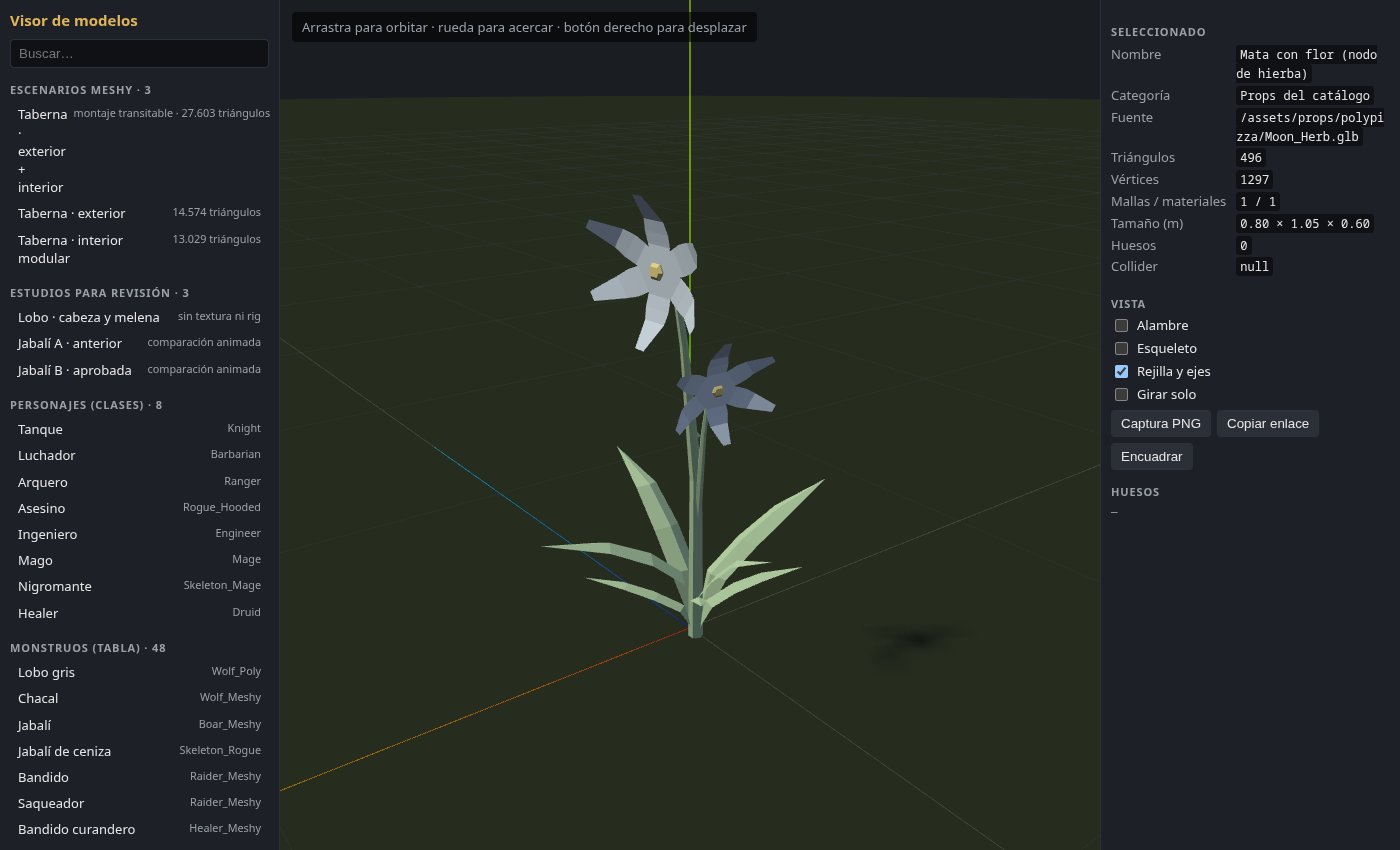
Task: Pick the Nigromante Skeleton_Mage entry
Action: [139, 586]
